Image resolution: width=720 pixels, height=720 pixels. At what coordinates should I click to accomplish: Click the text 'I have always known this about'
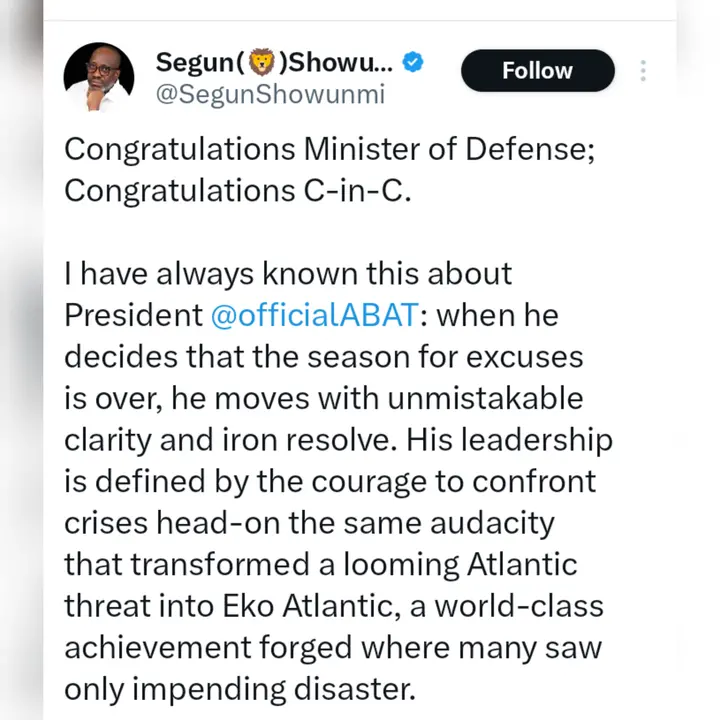288,274
